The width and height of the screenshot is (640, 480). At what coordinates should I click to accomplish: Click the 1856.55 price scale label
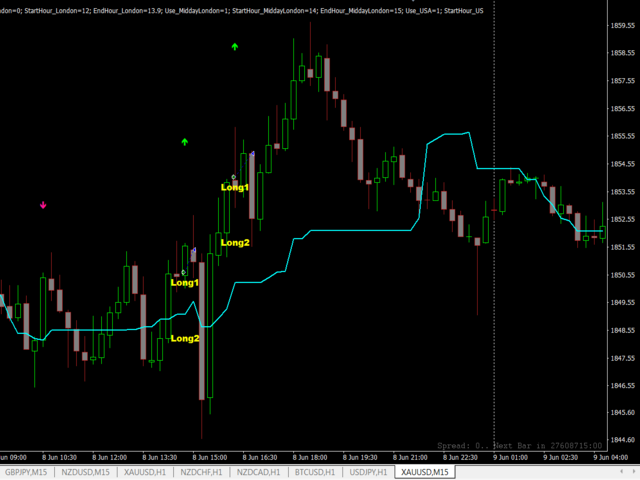point(622,108)
